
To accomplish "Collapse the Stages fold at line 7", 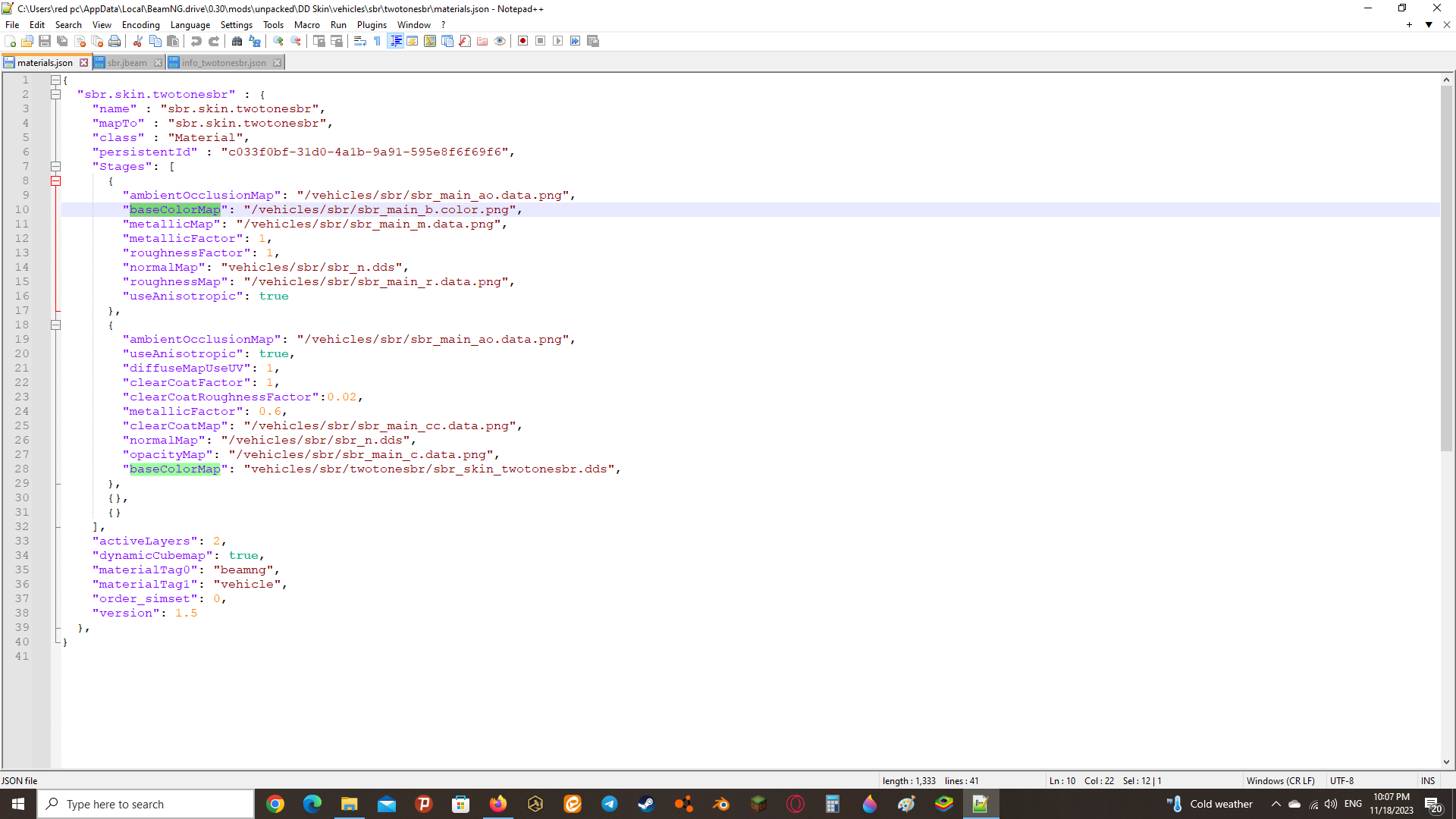I will 55,167.
